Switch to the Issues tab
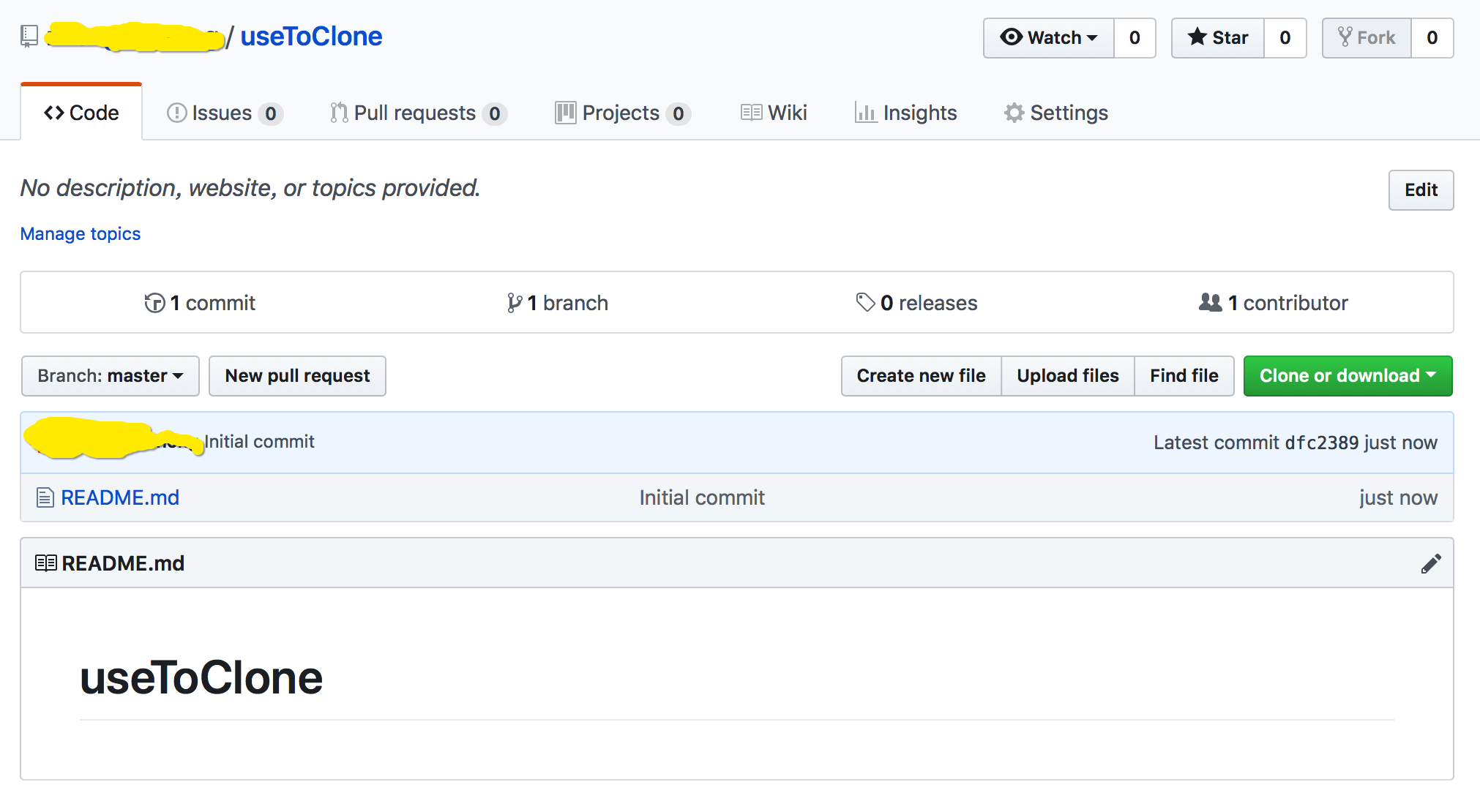 tap(224, 113)
